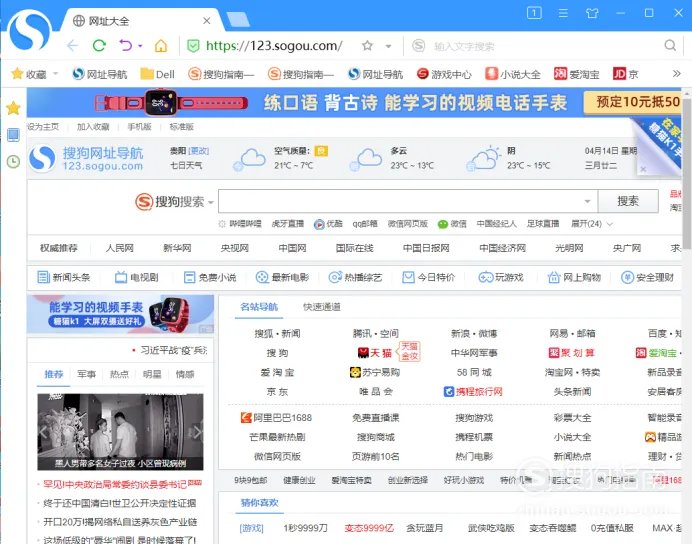Open the 爱淘宝 bookmark

coord(576,74)
